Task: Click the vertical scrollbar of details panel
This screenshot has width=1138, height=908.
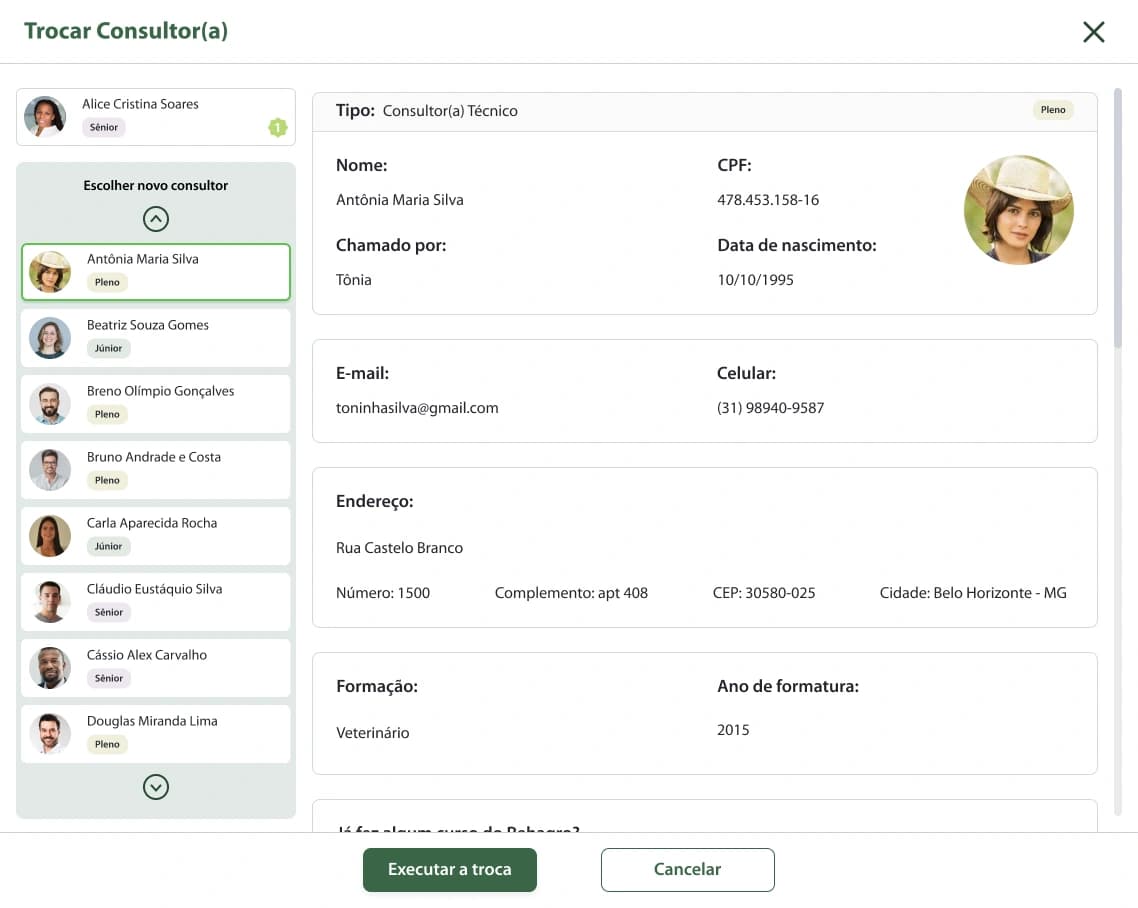Action: (x=1118, y=218)
